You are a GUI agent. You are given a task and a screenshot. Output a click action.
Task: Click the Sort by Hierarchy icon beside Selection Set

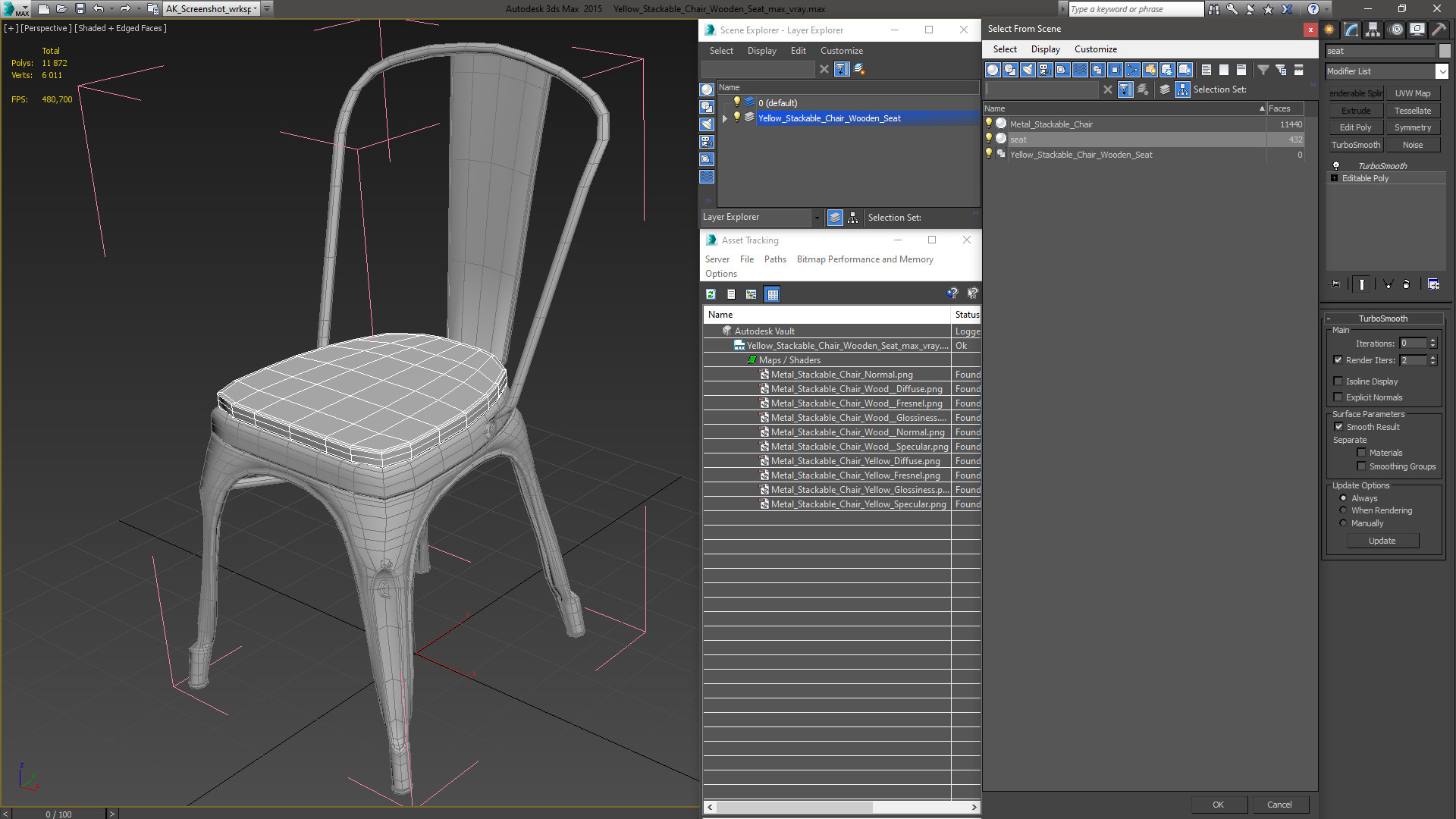pos(1183,89)
